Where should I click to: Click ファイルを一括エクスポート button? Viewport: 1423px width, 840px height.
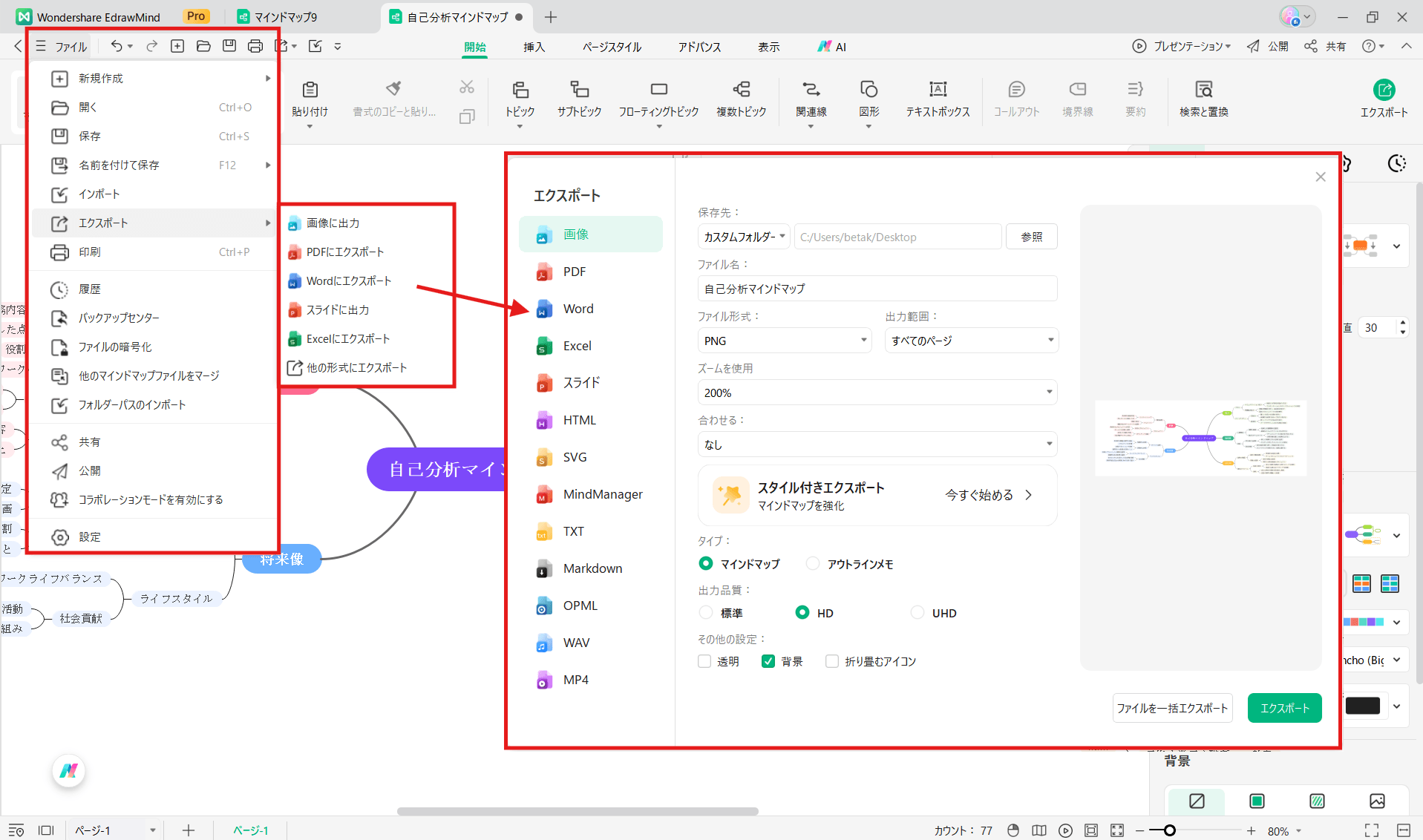[1172, 708]
